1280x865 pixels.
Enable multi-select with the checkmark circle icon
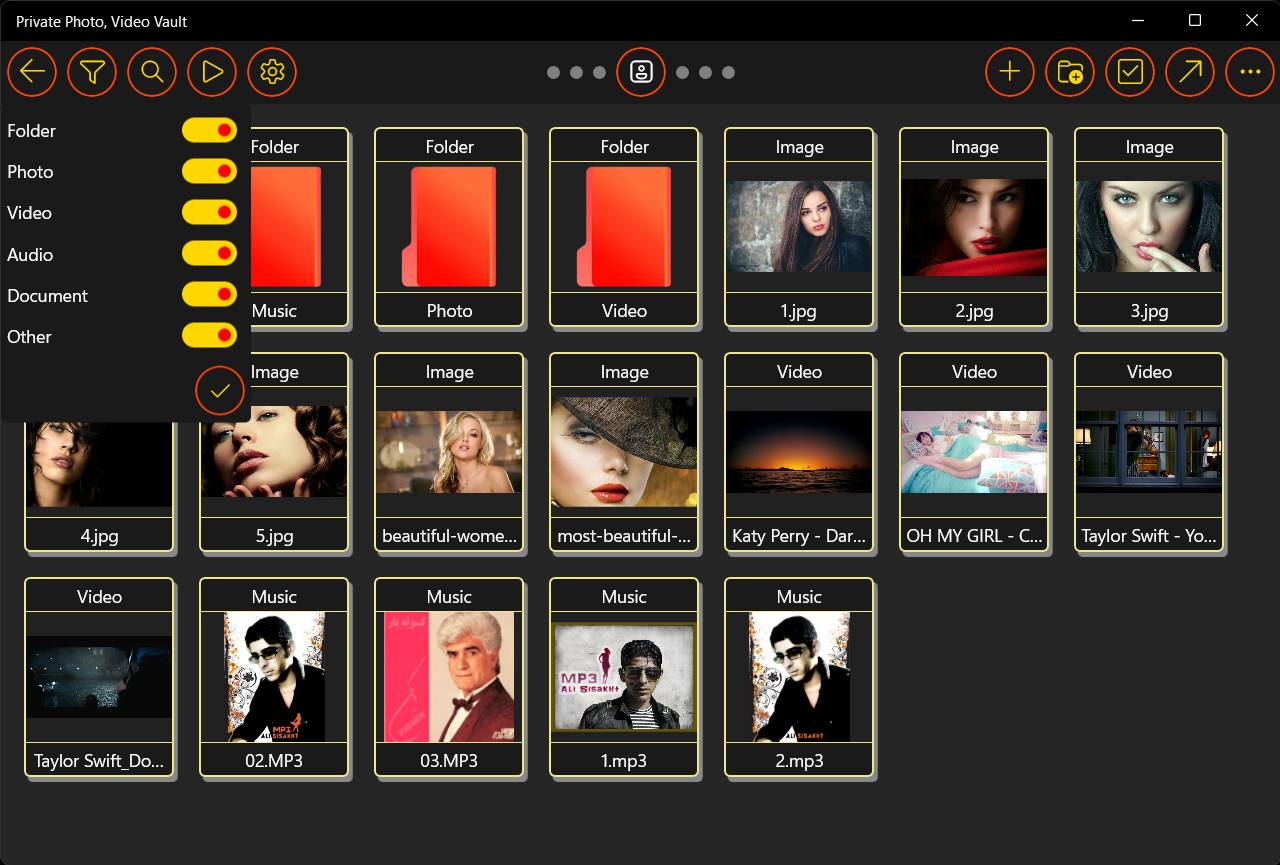tap(1129, 72)
